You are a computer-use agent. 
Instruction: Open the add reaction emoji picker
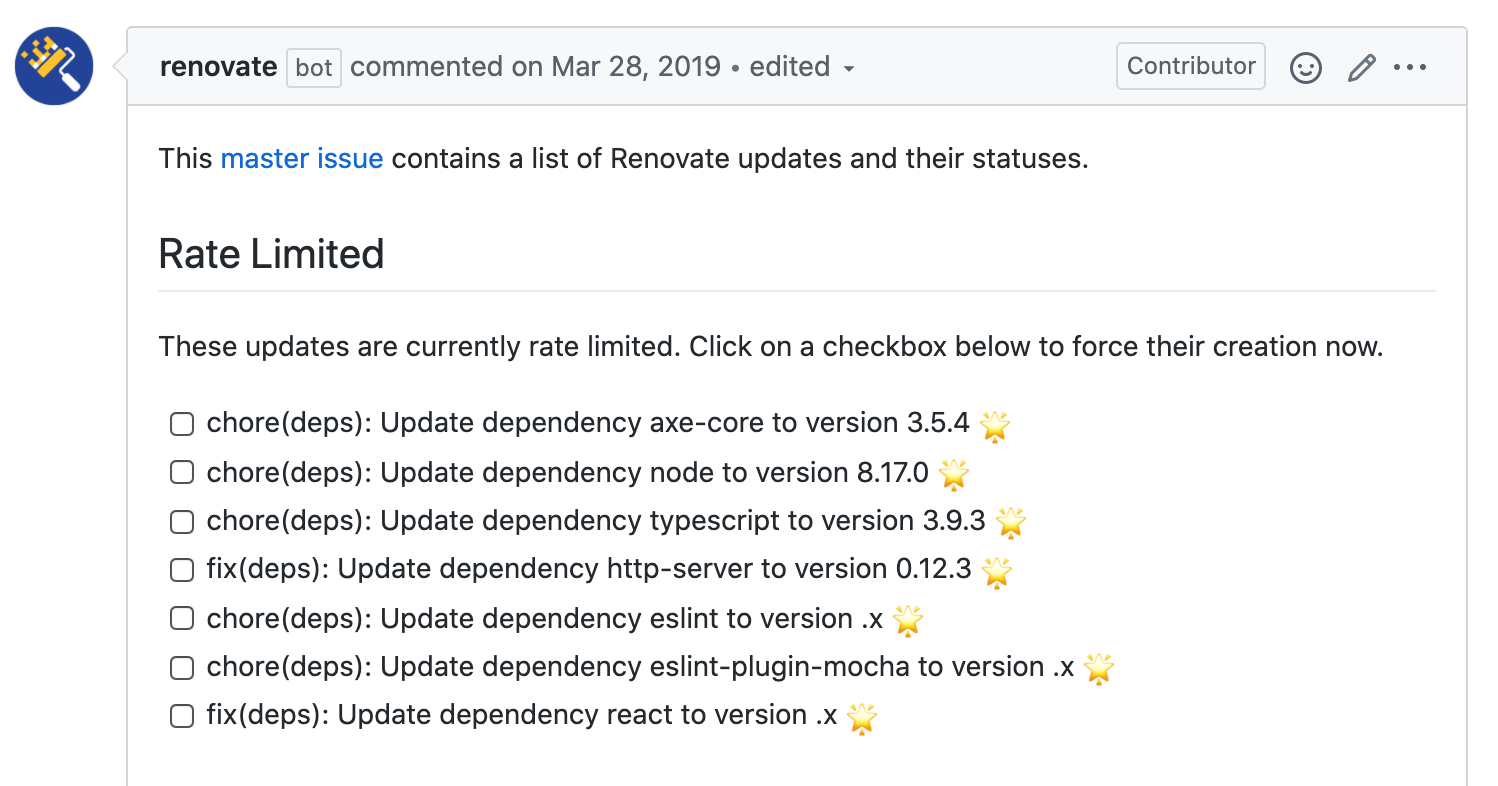coord(1305,67)
